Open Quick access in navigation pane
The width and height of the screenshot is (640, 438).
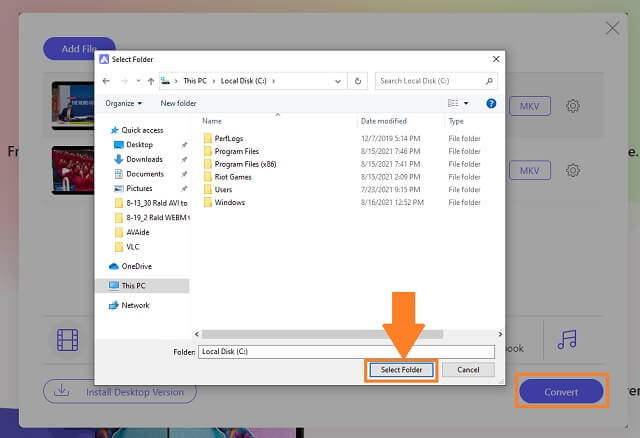pos(137,130)
